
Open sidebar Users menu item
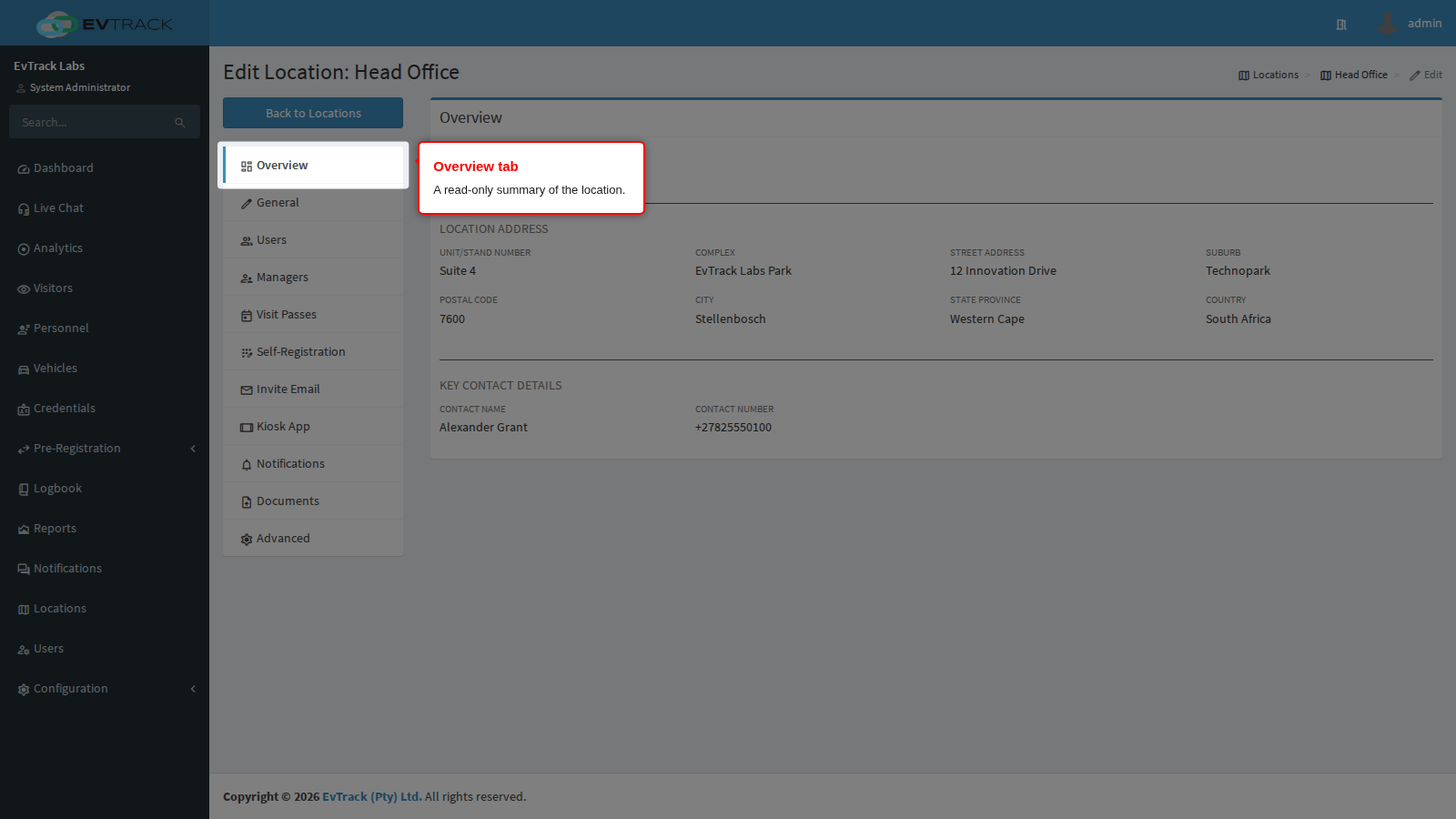coord(105,649)
